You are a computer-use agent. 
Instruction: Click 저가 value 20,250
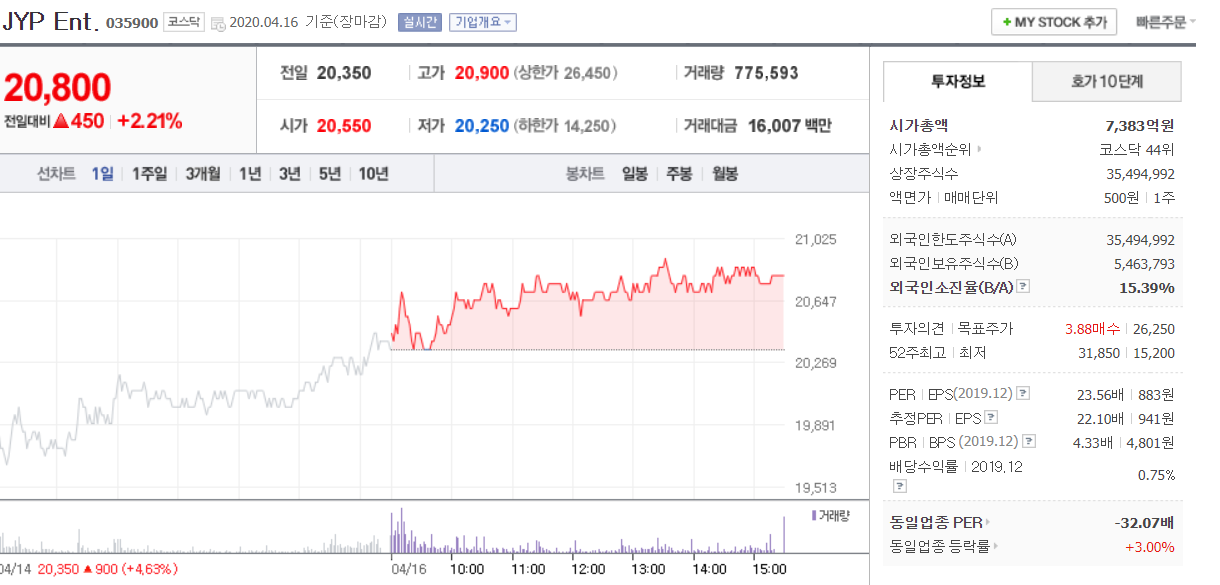pyautogui.click(x=482, y=126)
